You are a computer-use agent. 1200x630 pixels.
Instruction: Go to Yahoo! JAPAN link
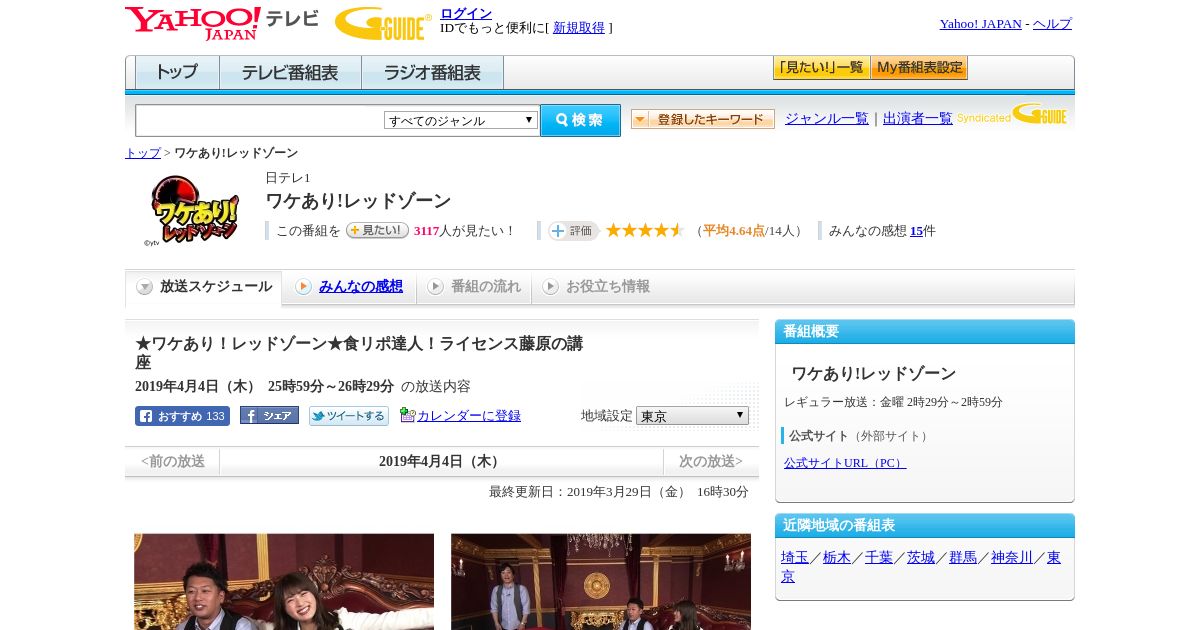tap(980, 24)
